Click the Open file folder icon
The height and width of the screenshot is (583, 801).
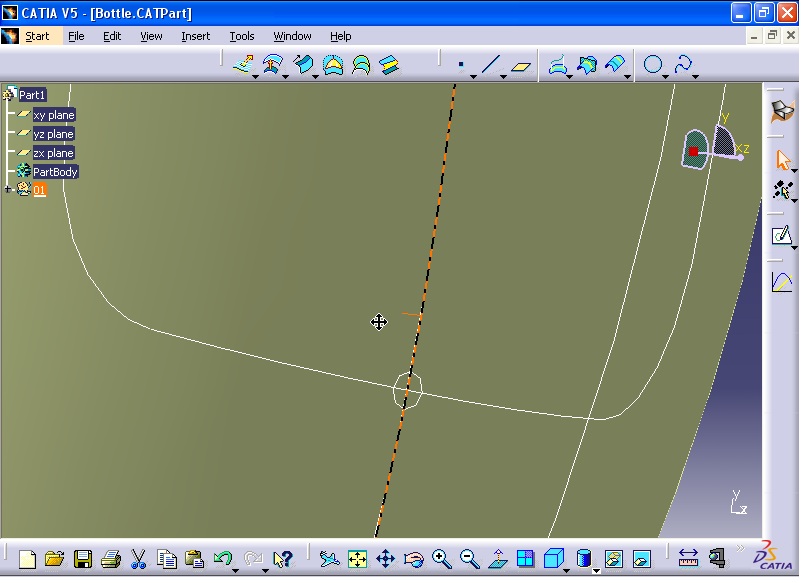click(x=54, y=559)
